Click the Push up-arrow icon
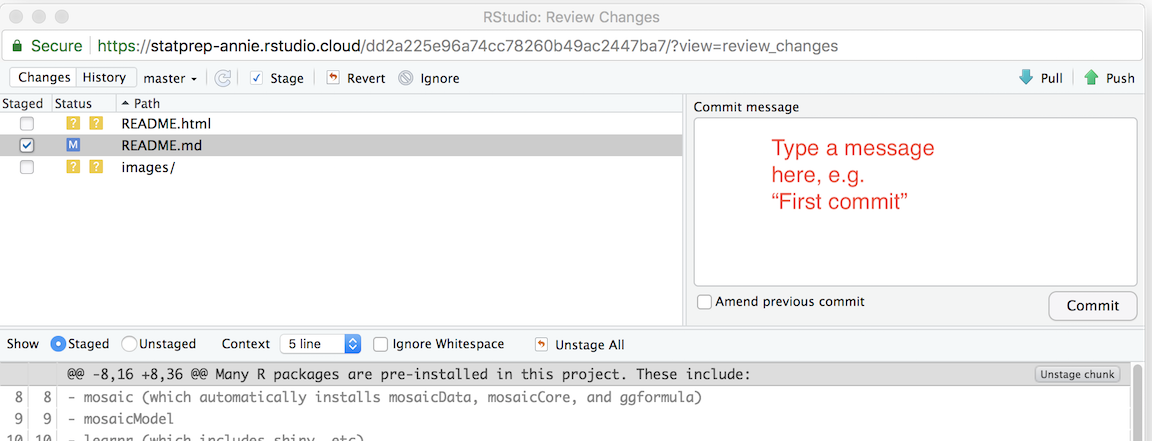Screen dimensions: 1152x441 [x=1091, y=78]
